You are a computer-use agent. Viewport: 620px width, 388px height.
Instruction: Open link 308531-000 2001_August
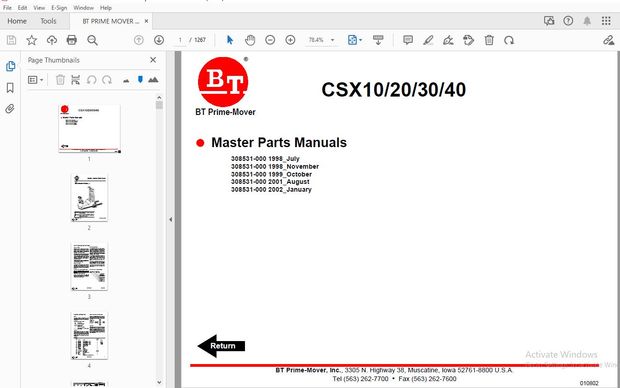[270, 182]
